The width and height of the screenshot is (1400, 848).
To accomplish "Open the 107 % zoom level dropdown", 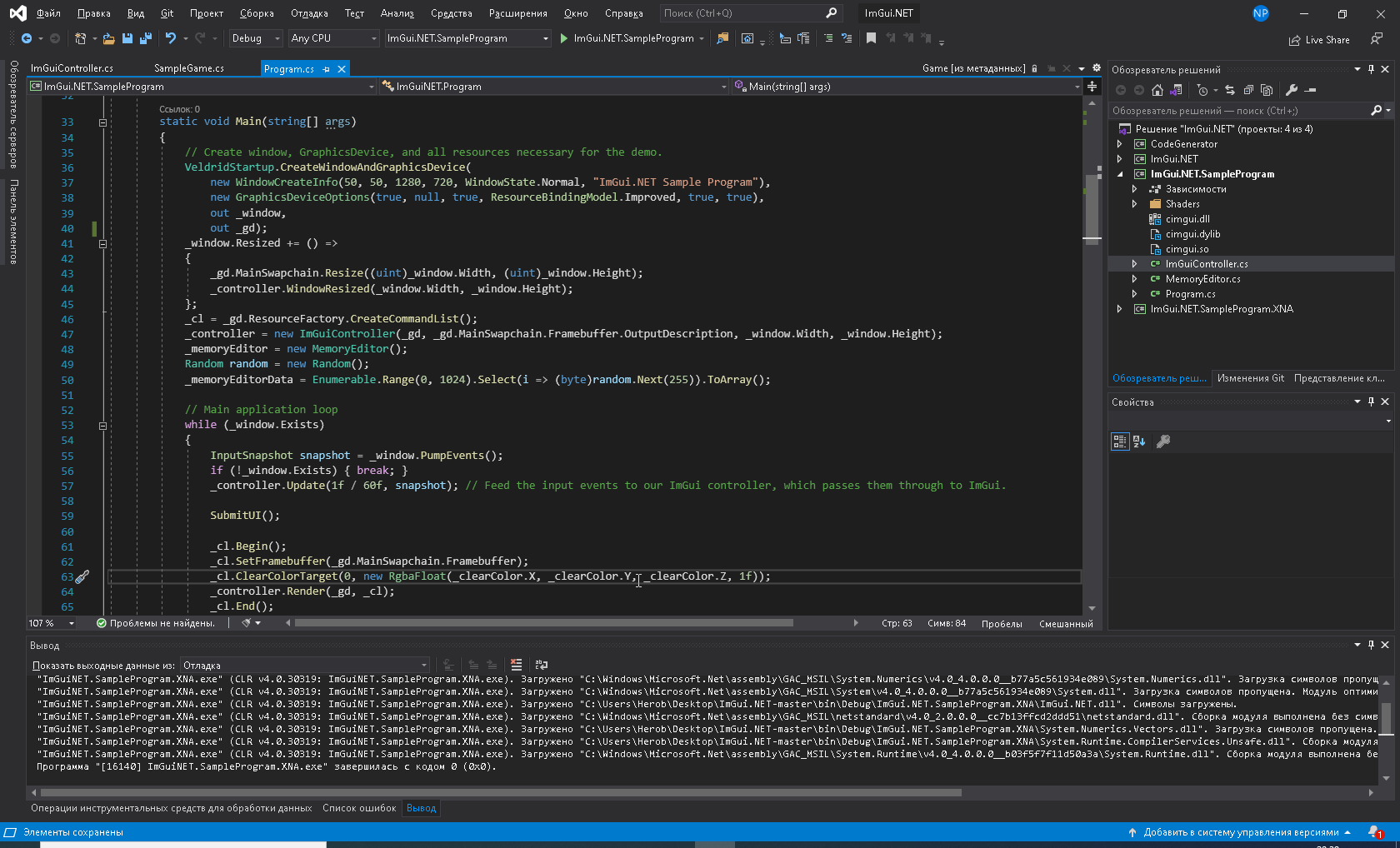I will pos(52,623).
